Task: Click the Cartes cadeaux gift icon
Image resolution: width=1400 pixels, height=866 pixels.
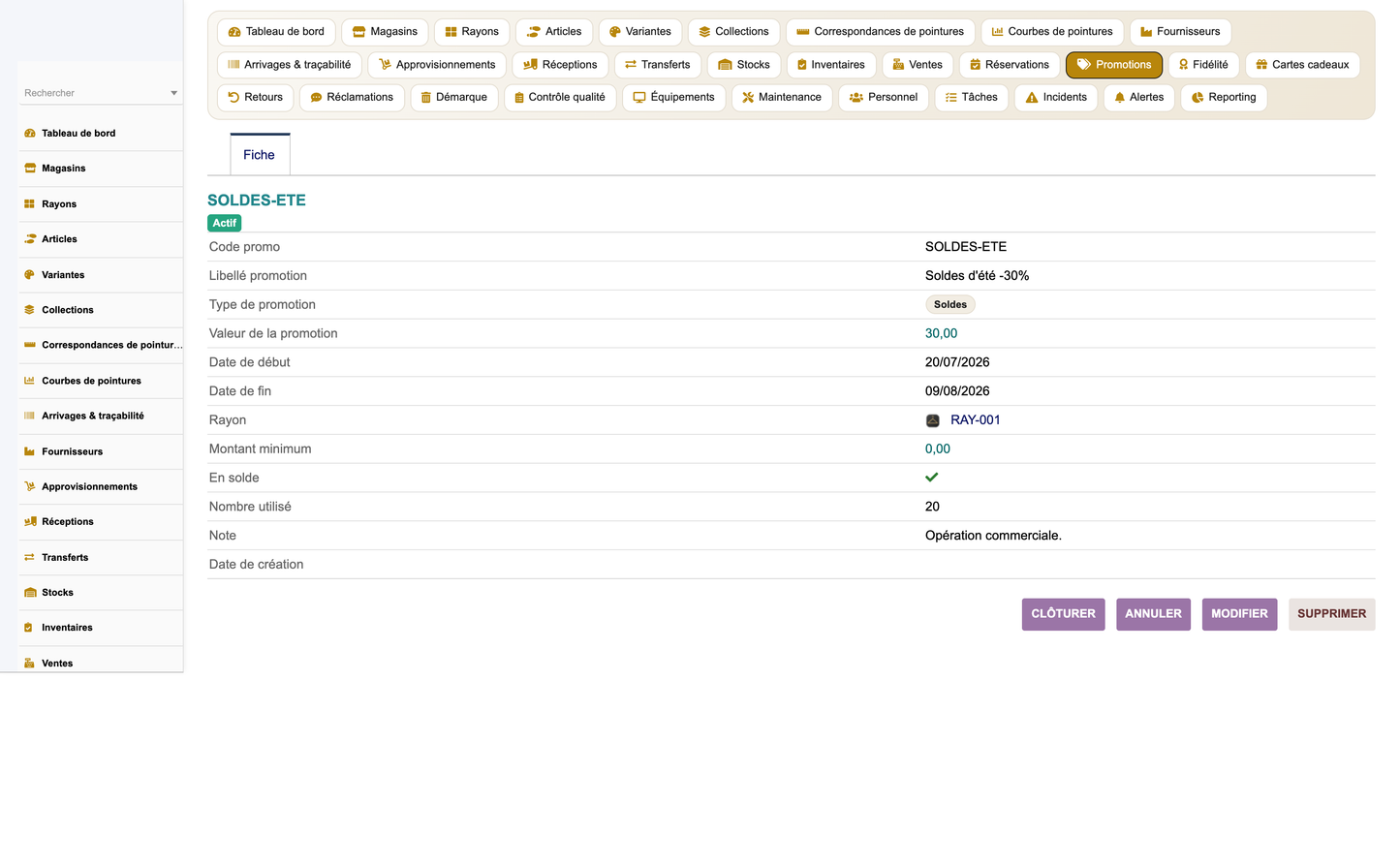Action: point(1261,65)
